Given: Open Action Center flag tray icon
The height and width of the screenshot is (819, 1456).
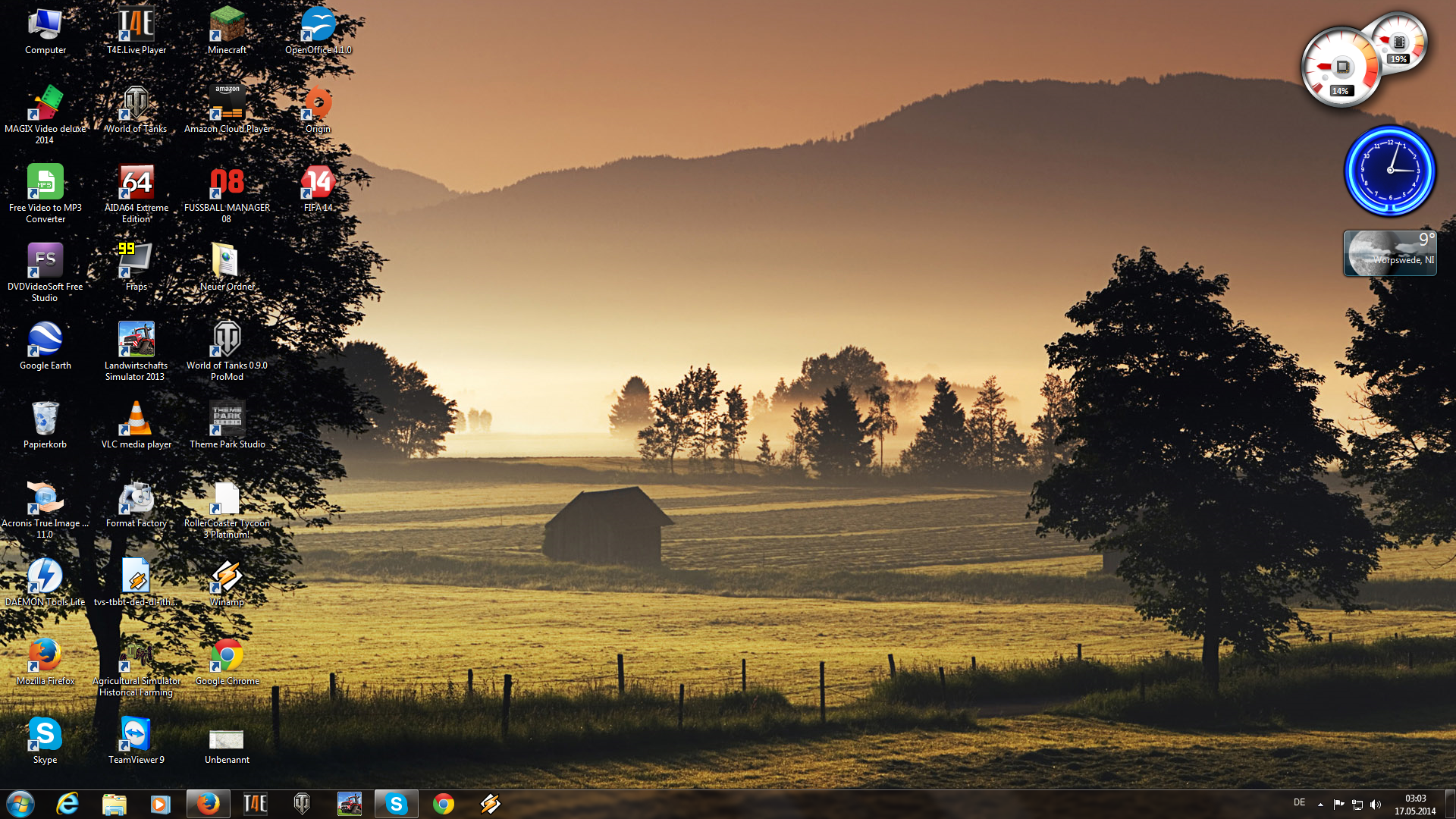Looking at the screenshot, I should pyautogui.click(x=1338, y=805).
